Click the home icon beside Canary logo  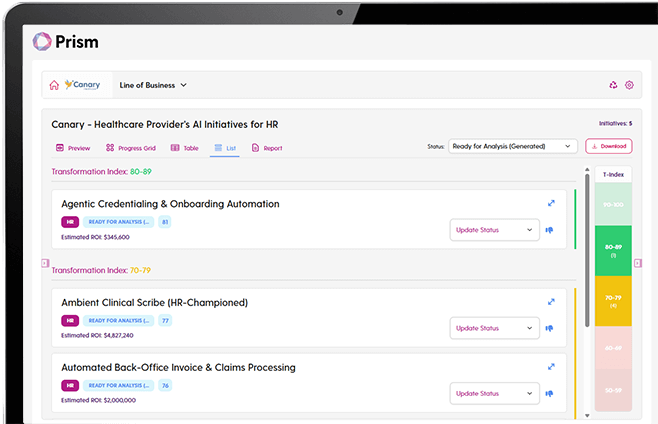(x=54, y=85)
